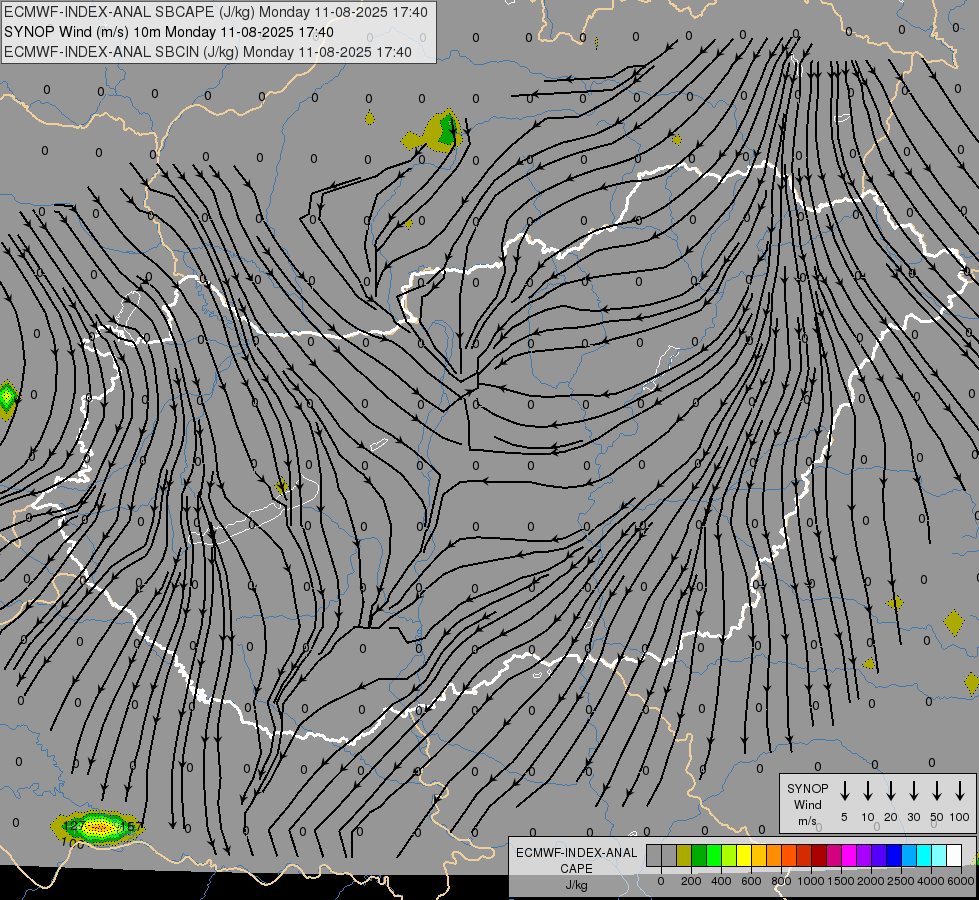
Task: Pick the pure blue CAPE legend swatch
Action: (x=893, y=855)
